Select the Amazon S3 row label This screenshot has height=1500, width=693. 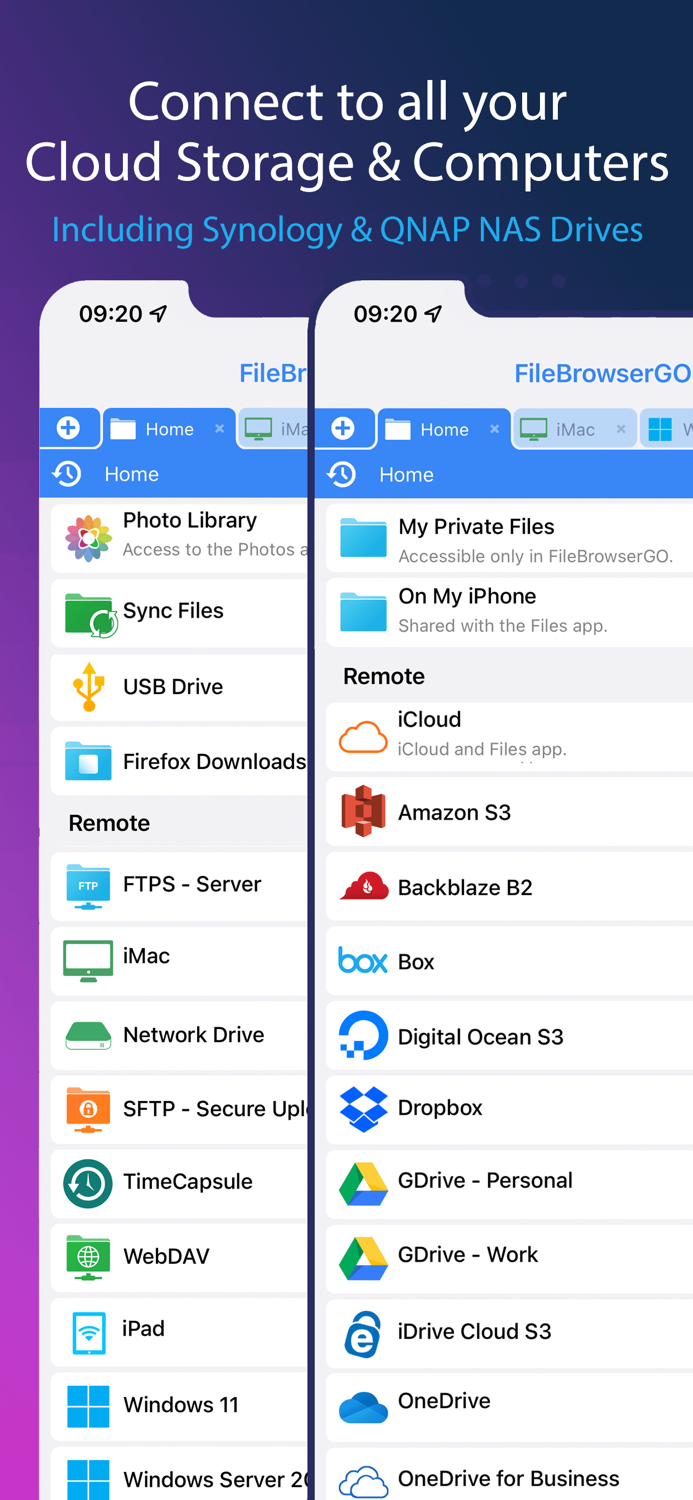click(x=455, y=813)
